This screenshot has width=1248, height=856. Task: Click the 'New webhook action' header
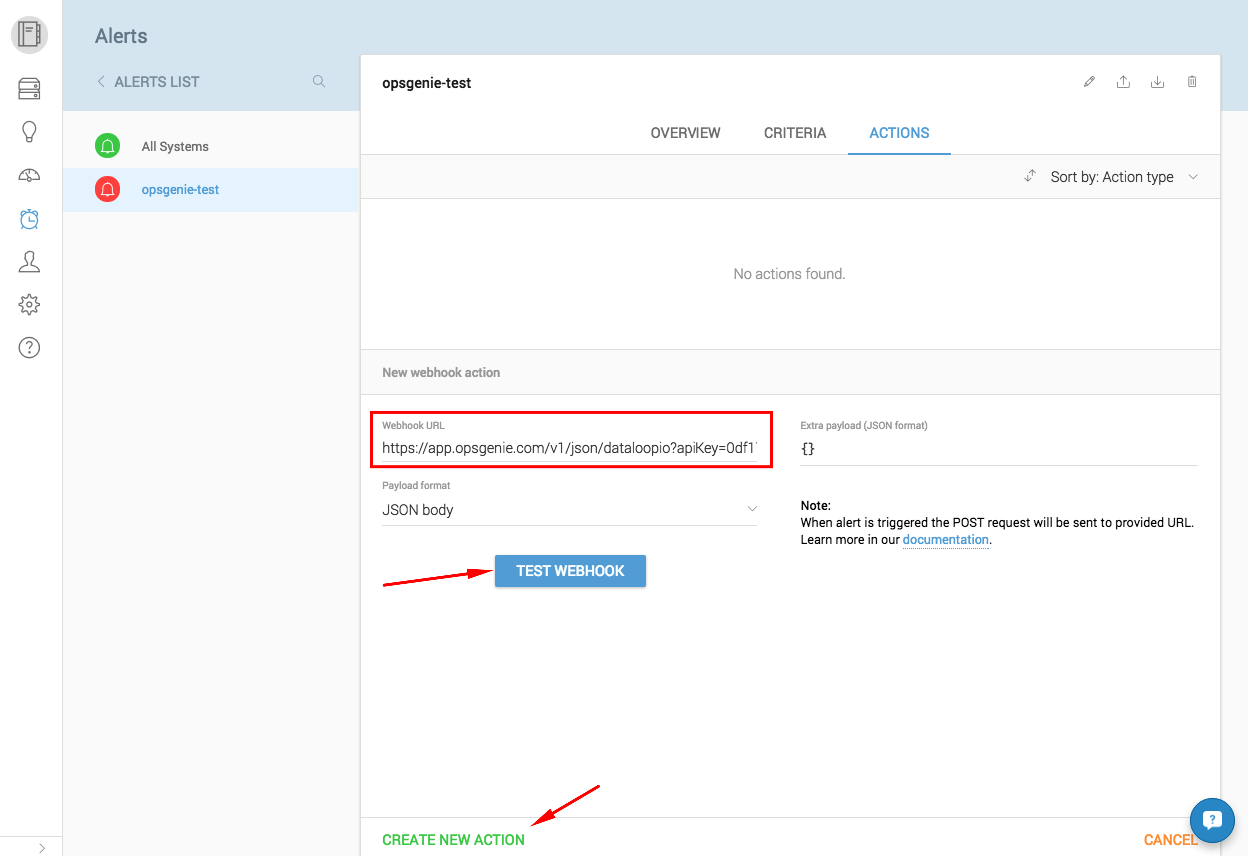tap(441, 372)
